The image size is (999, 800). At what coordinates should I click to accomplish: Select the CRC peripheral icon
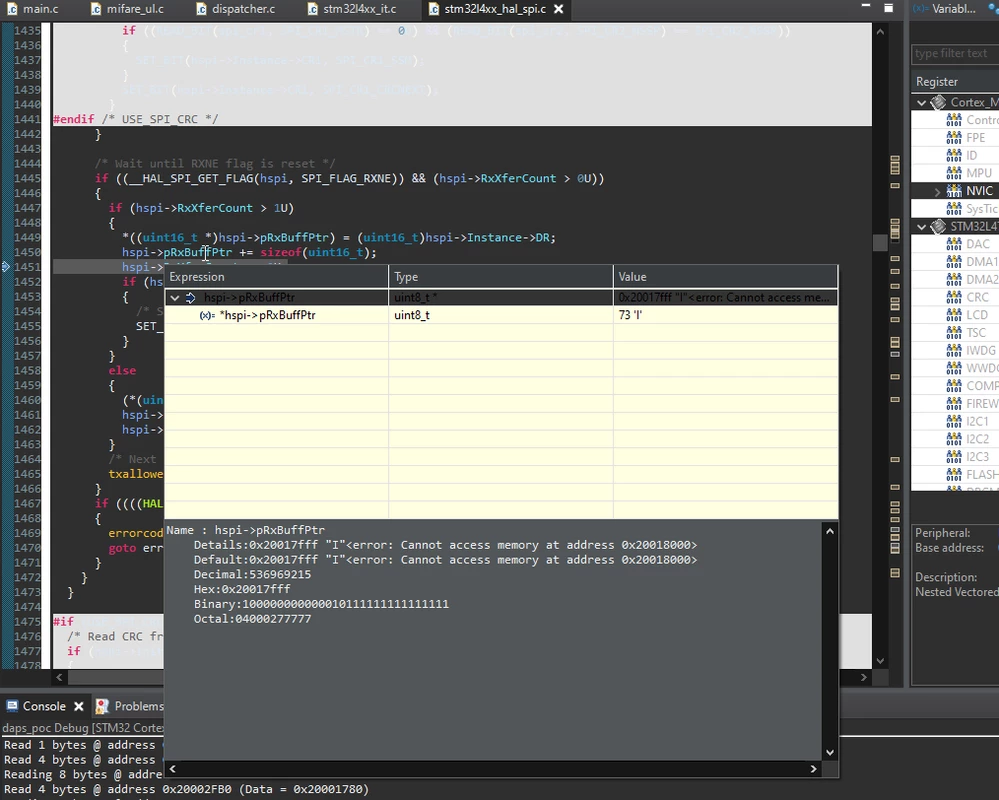[954, 297]
